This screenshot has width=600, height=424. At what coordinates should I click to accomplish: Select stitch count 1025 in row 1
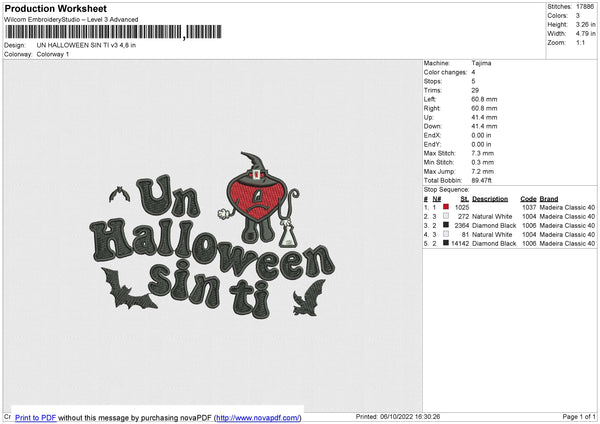pos(462,207)
